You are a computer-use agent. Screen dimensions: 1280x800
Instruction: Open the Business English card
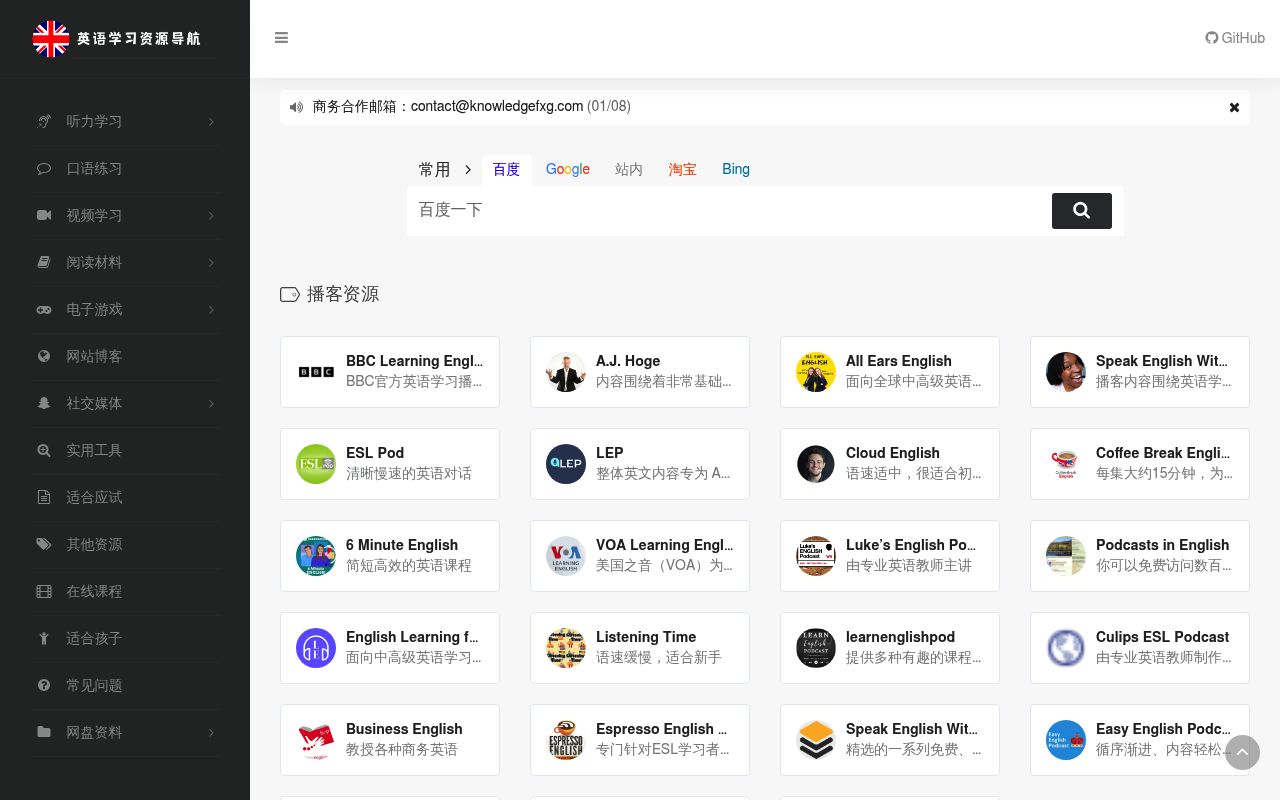click(x=390, y=740)
